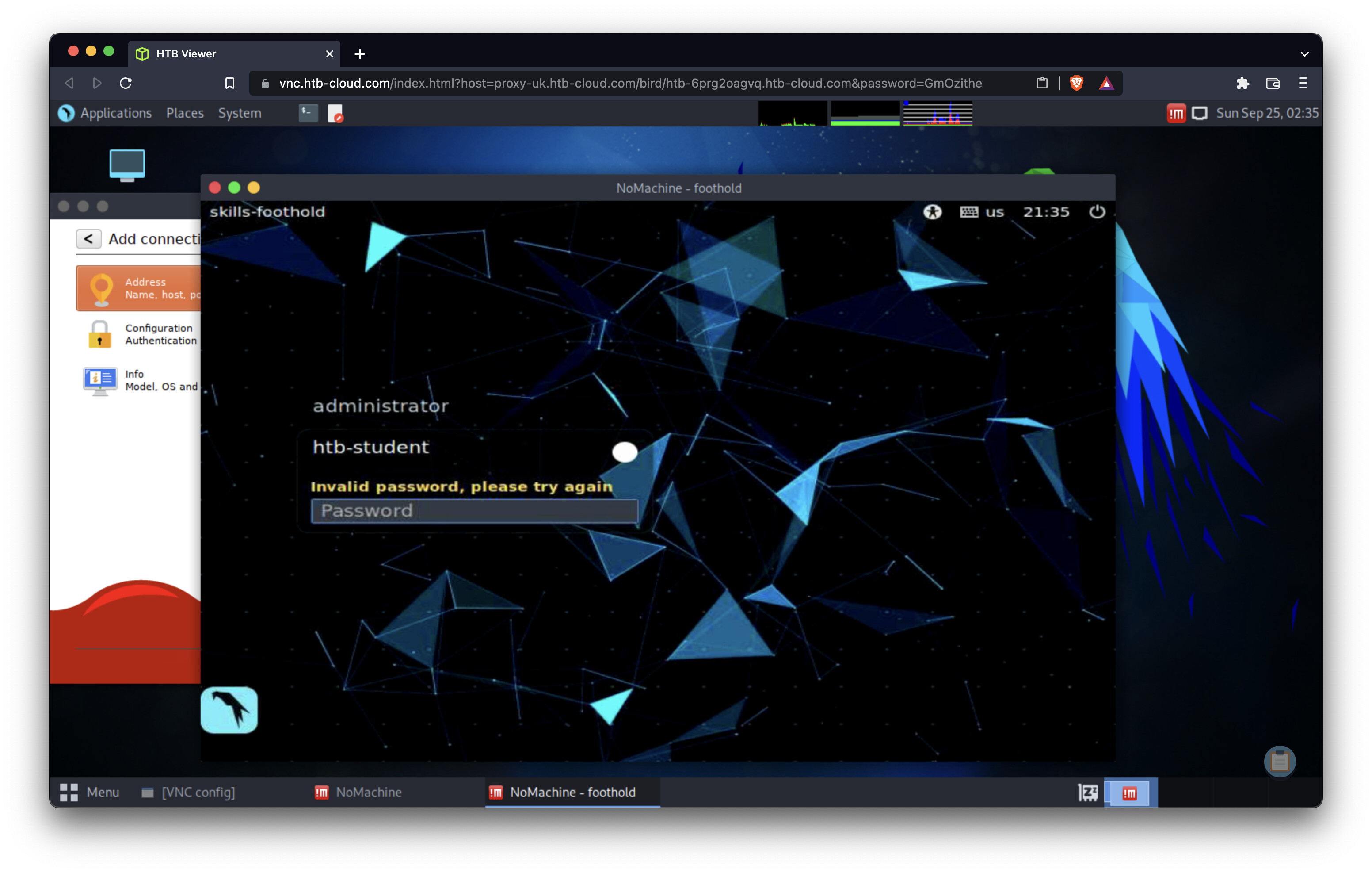Open the accessibility menu icon
Screen dimensions: 1372x873
coord(932,212)
